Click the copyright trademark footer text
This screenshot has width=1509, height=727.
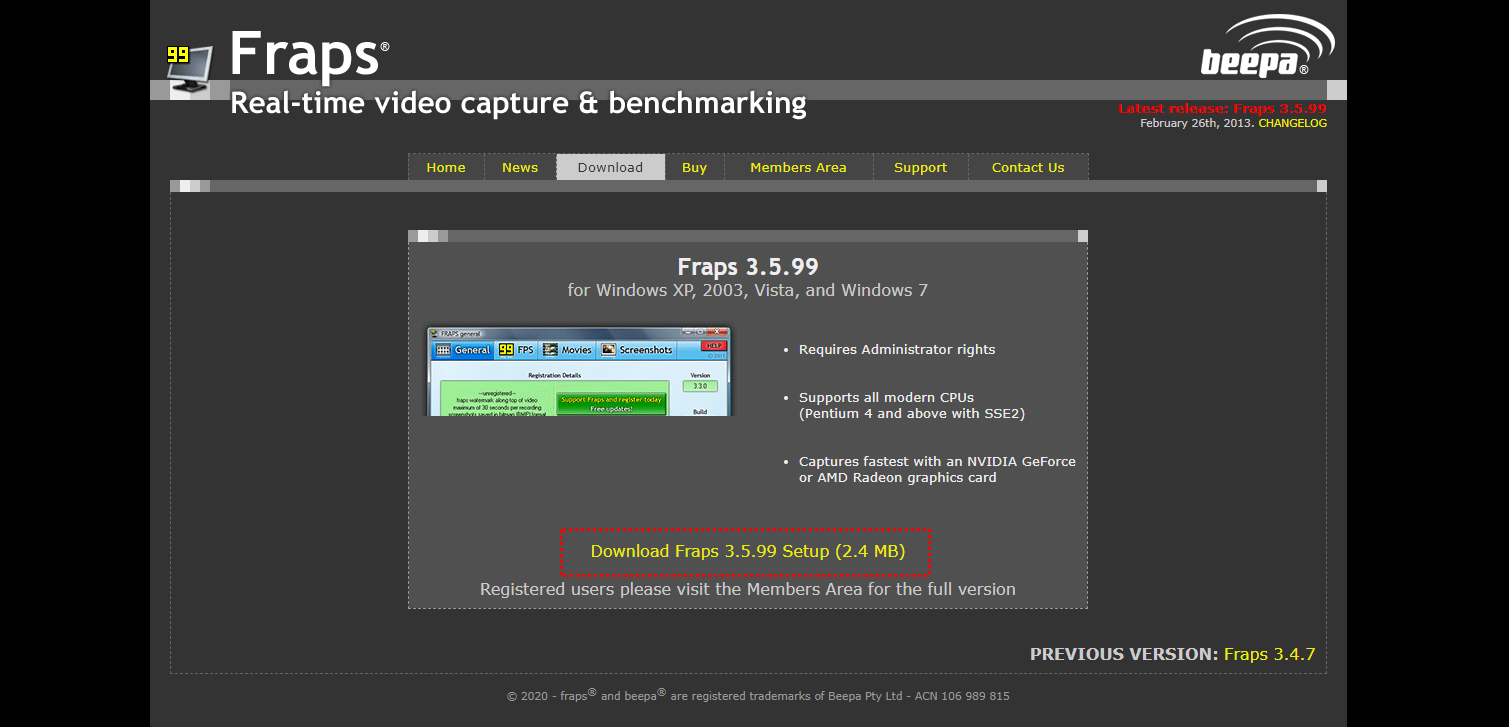pyautogui.click(x=758, y=695)
